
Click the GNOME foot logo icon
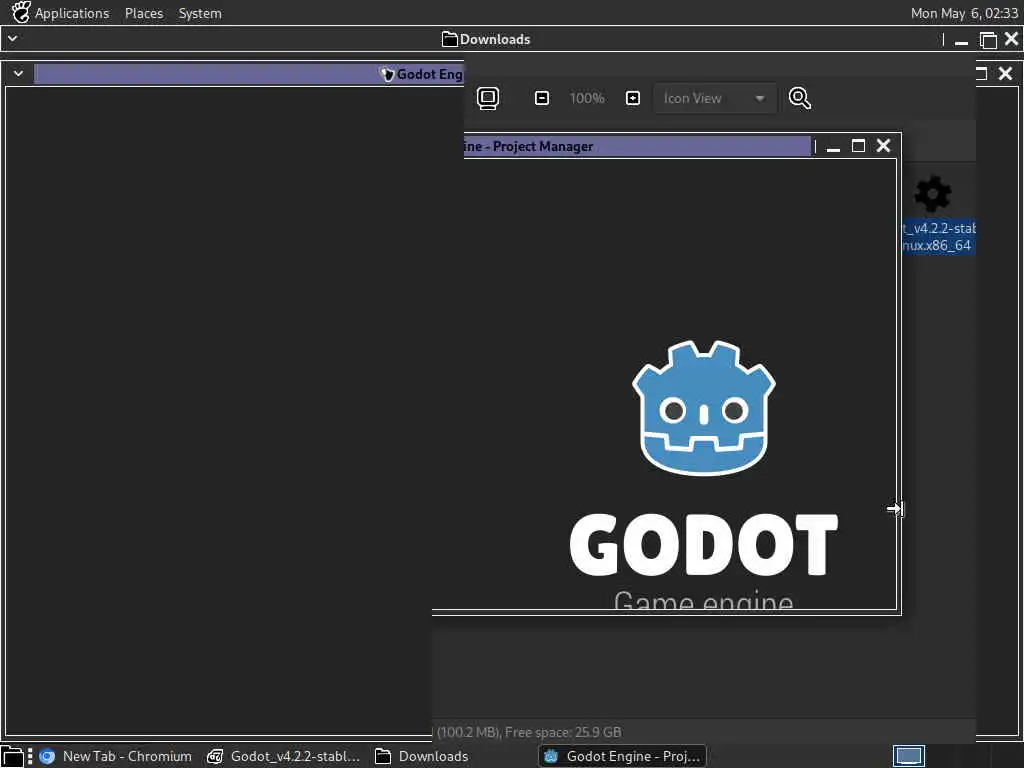click(x=21, y=12)
